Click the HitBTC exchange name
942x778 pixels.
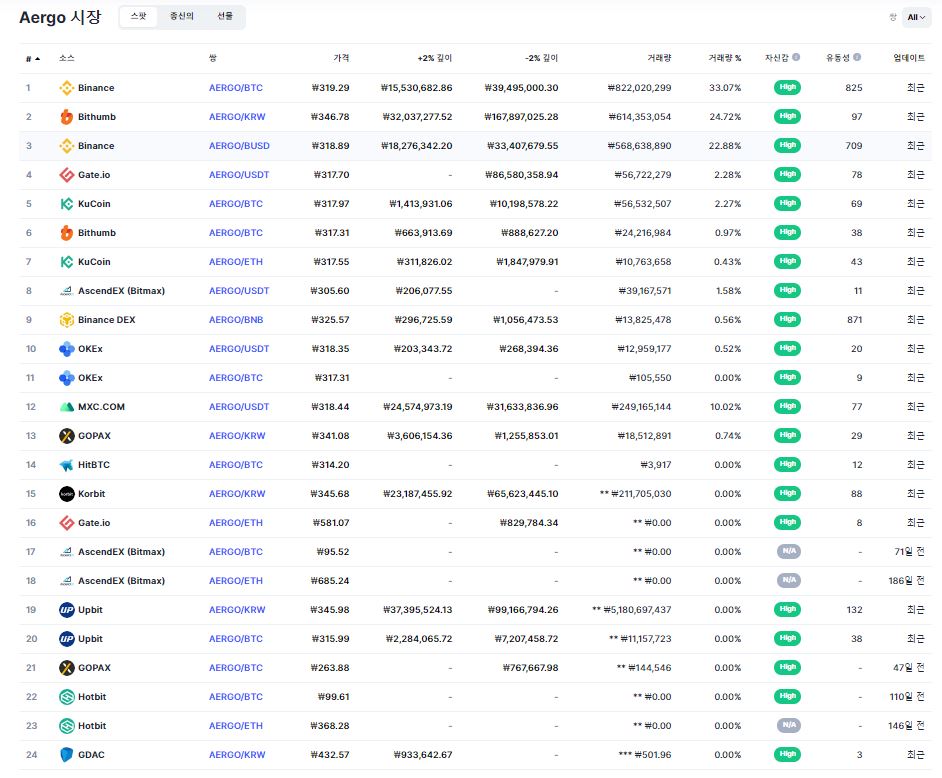tap(94, 465)
